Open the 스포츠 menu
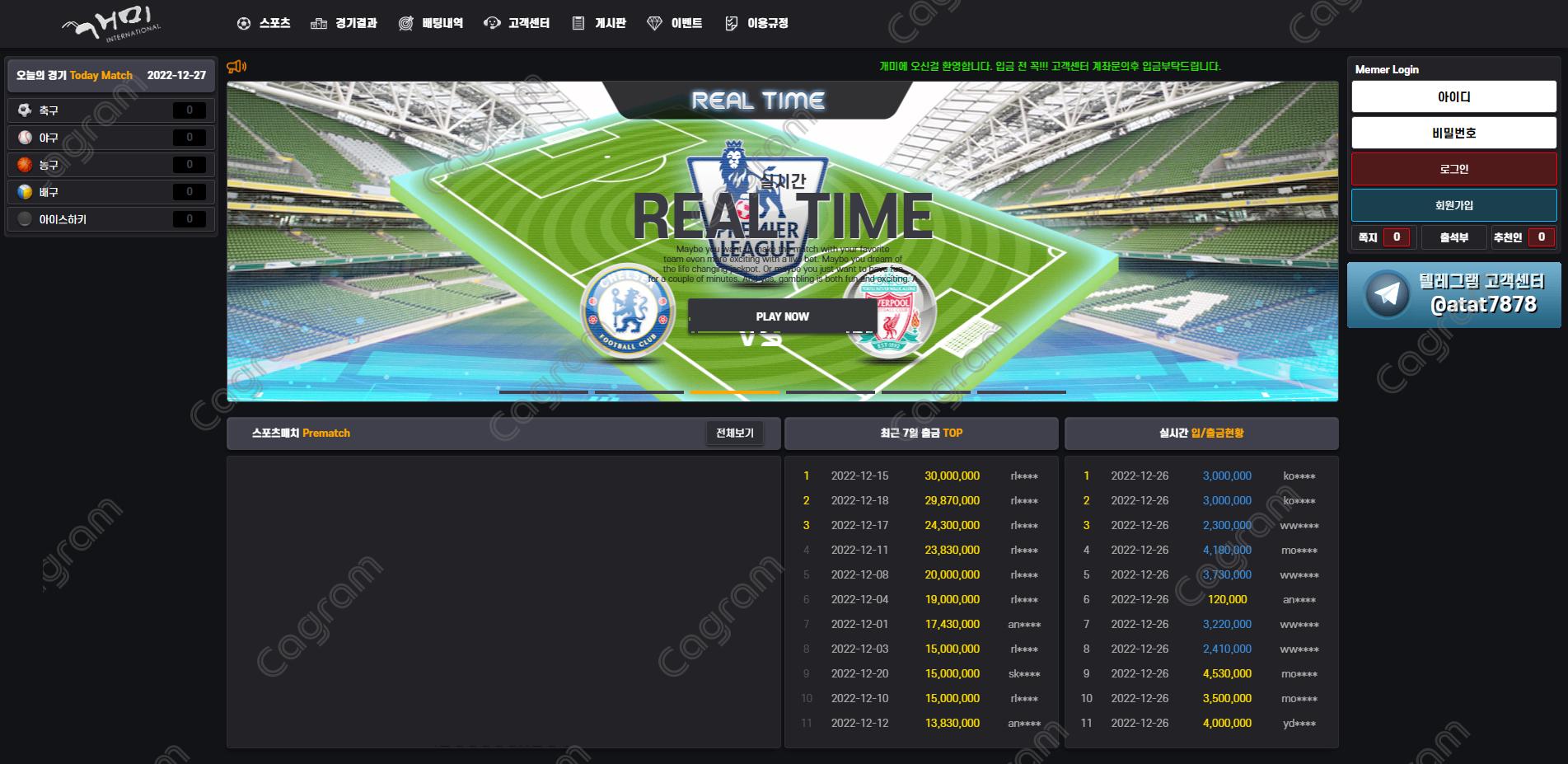Screen dimensions: 1568x764 coord(264,23)
